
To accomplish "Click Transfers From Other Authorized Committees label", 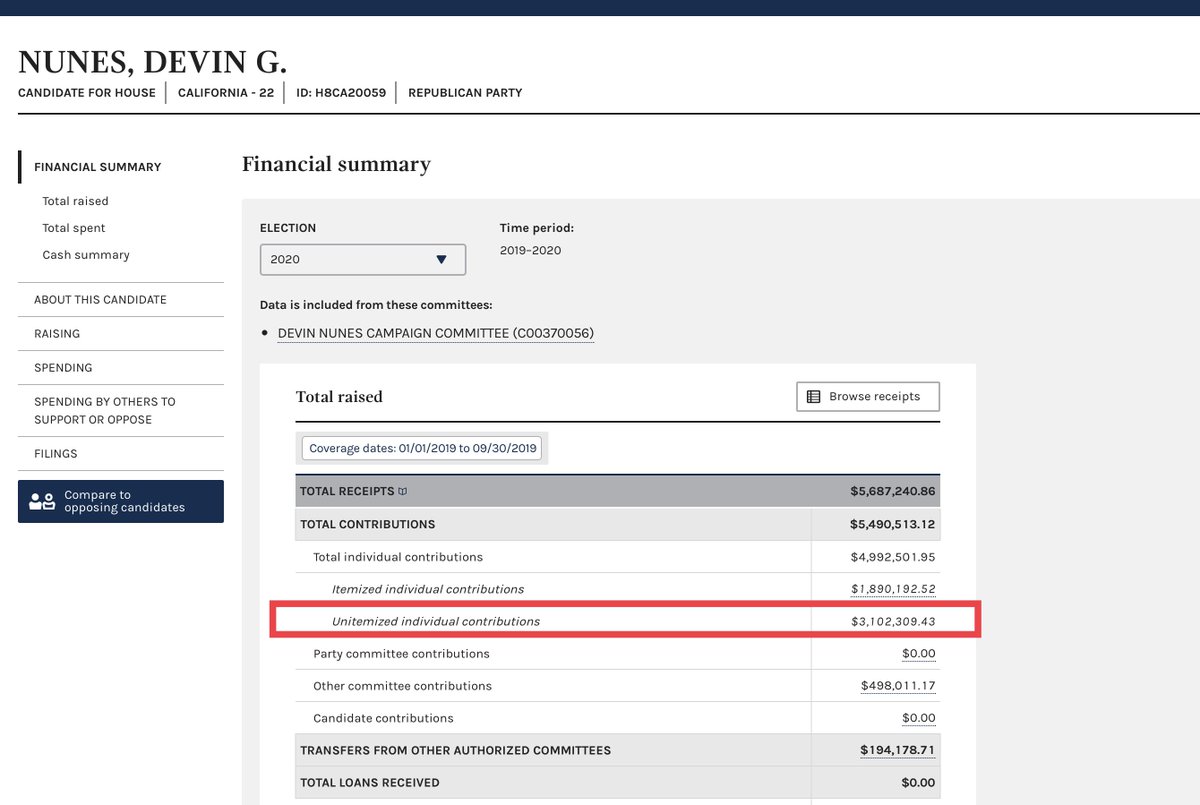I will point(456,750).
